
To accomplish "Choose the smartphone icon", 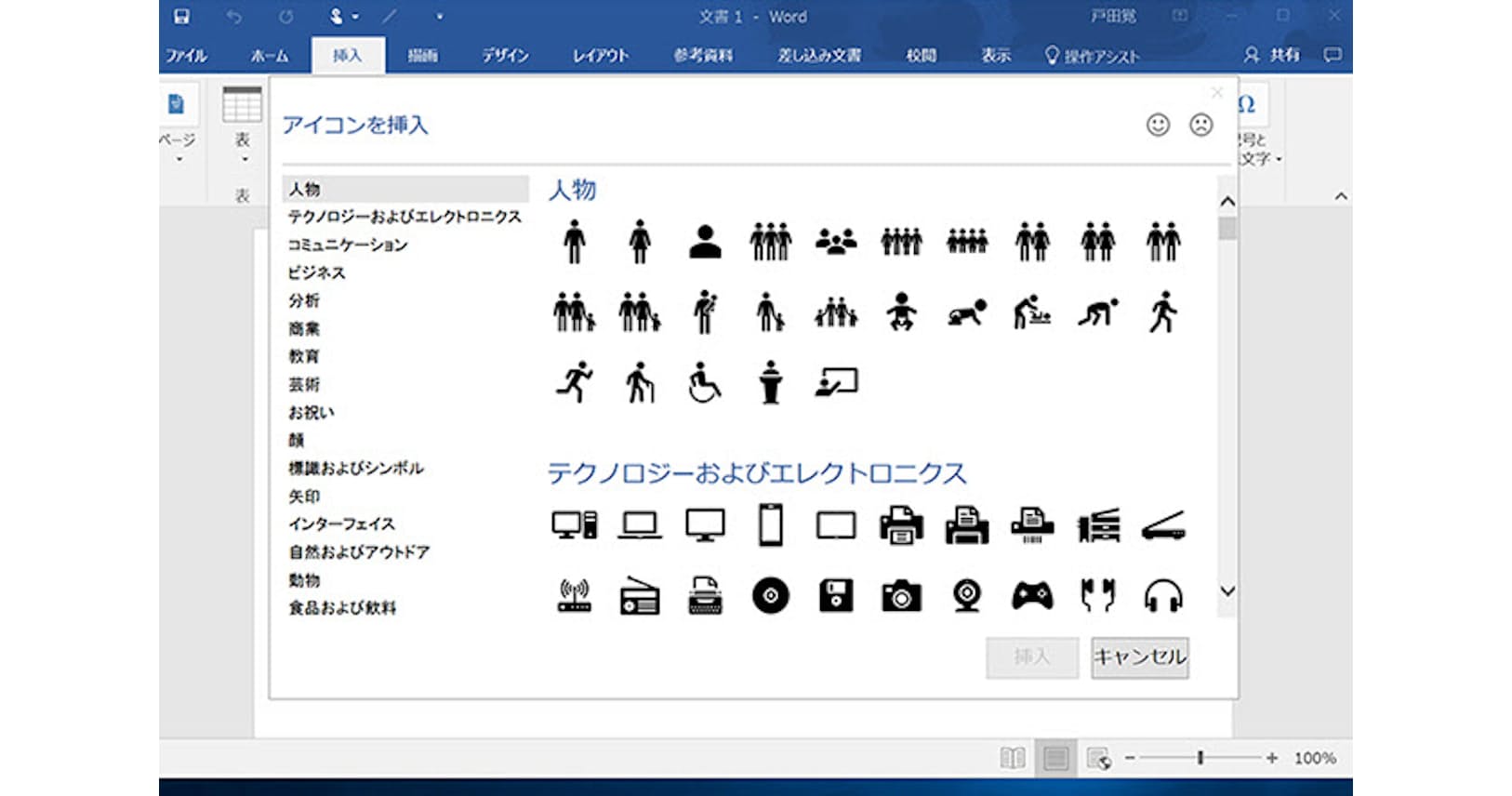I will pyautogui.click(x=771, y=524).
